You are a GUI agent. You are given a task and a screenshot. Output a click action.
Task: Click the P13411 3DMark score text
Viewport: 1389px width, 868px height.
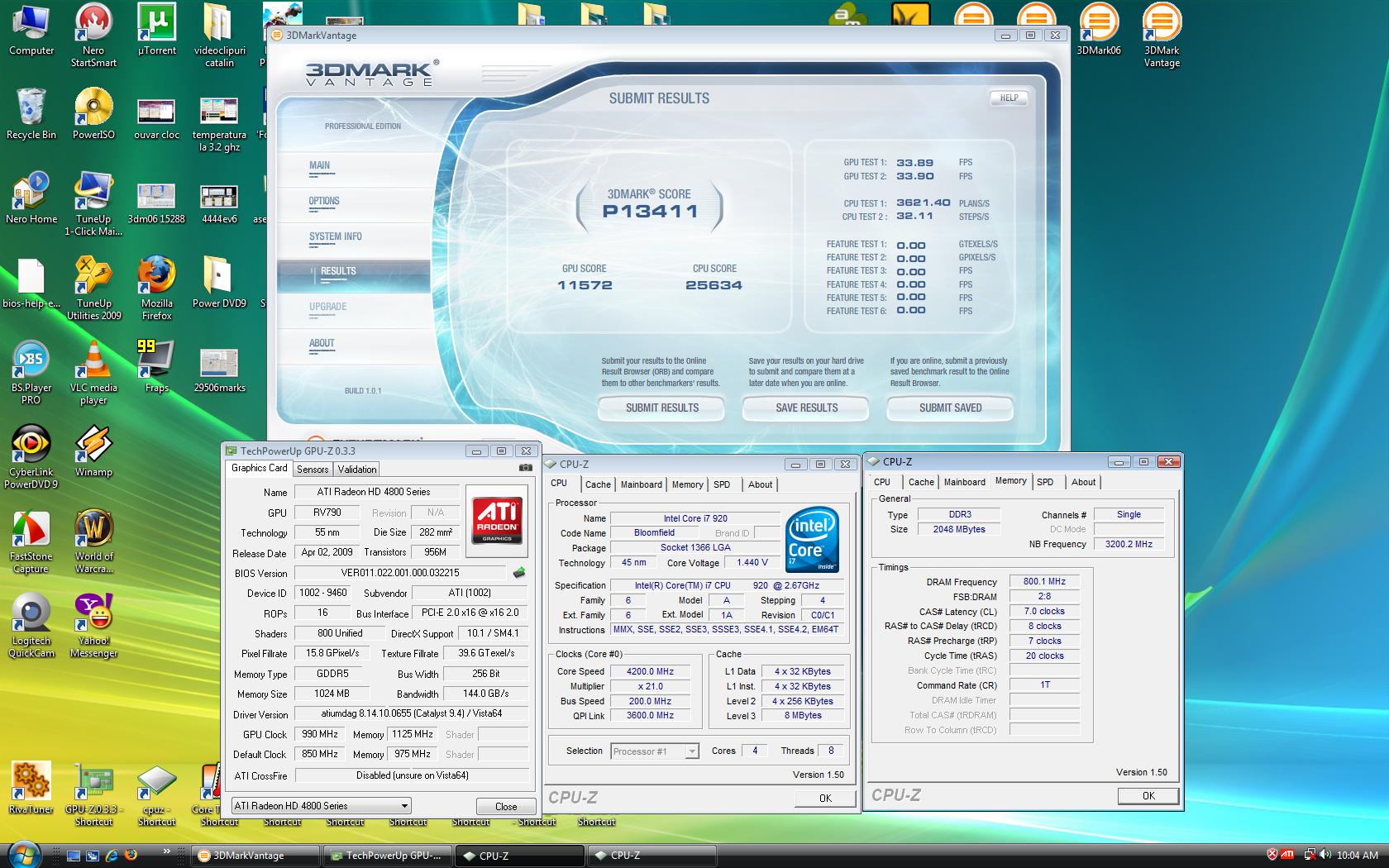pyautogui.click(x=651, y=212)
